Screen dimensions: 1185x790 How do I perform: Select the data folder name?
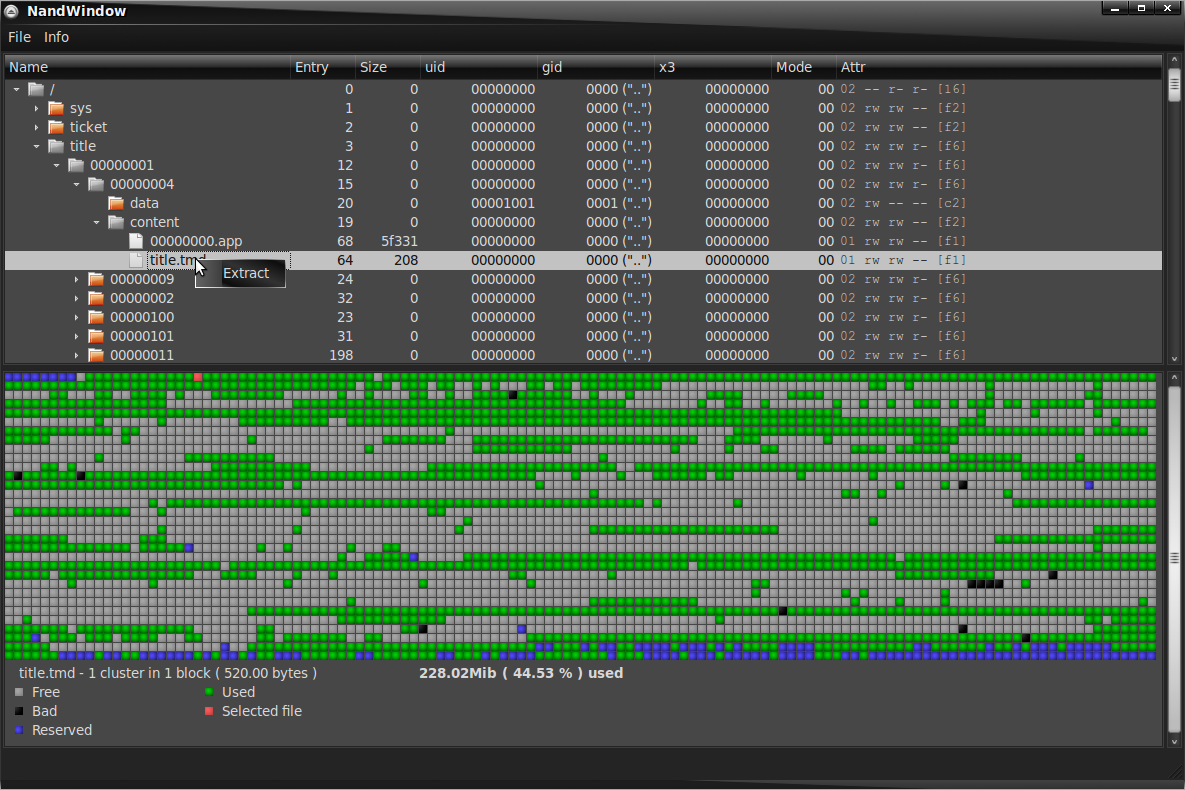pyautogui.click(x=144, y=203)
